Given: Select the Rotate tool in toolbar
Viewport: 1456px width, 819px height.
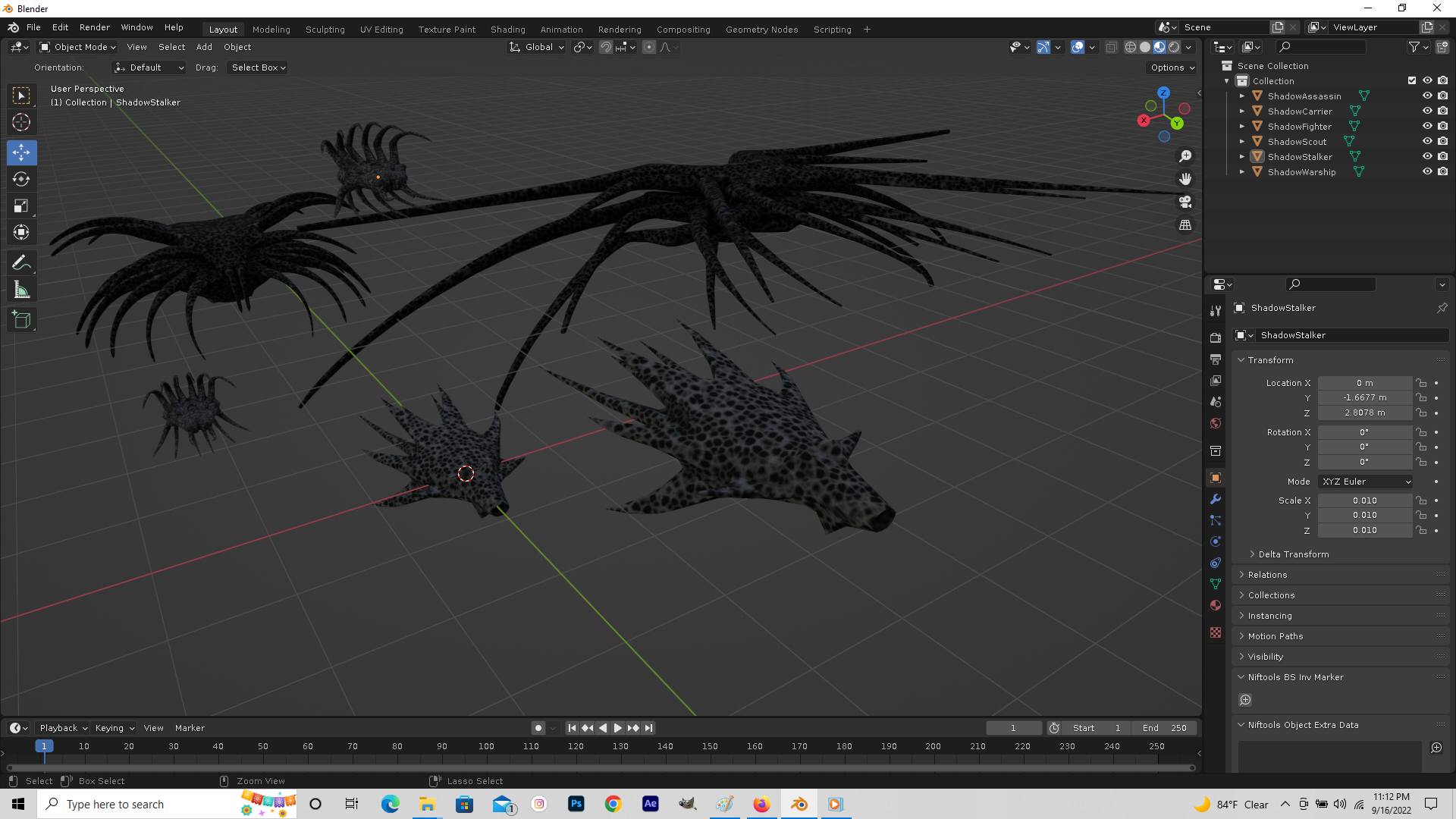Looking at the screenshot, I should point(21,180).
